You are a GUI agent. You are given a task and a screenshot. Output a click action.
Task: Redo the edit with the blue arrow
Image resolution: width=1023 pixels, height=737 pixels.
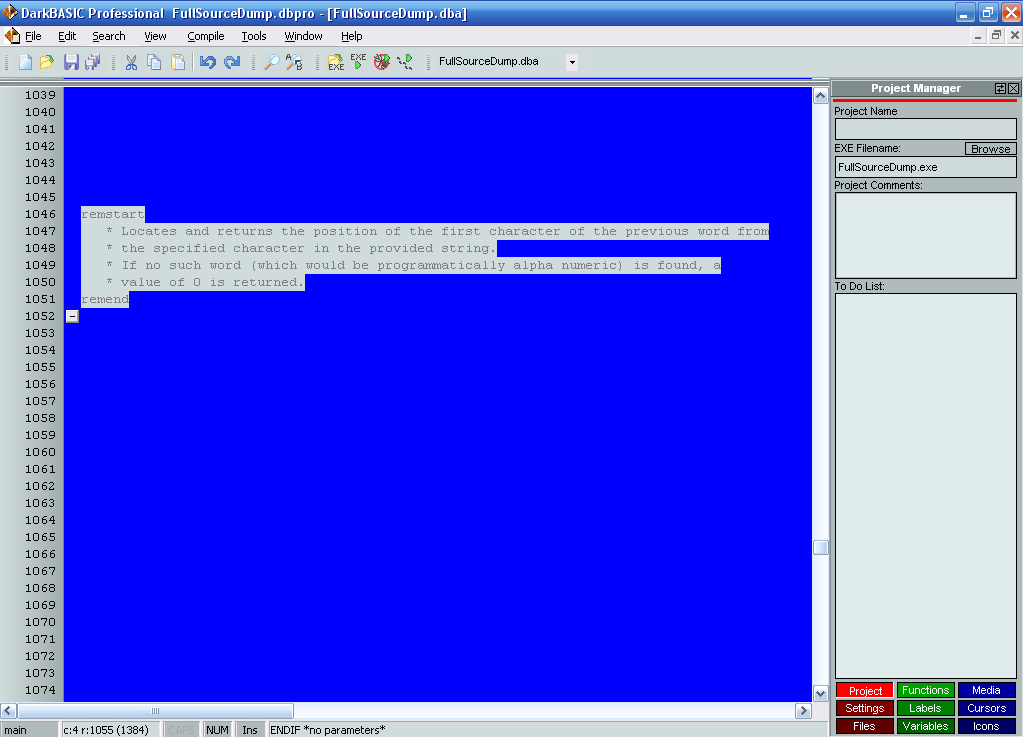(x=232, y=62)
